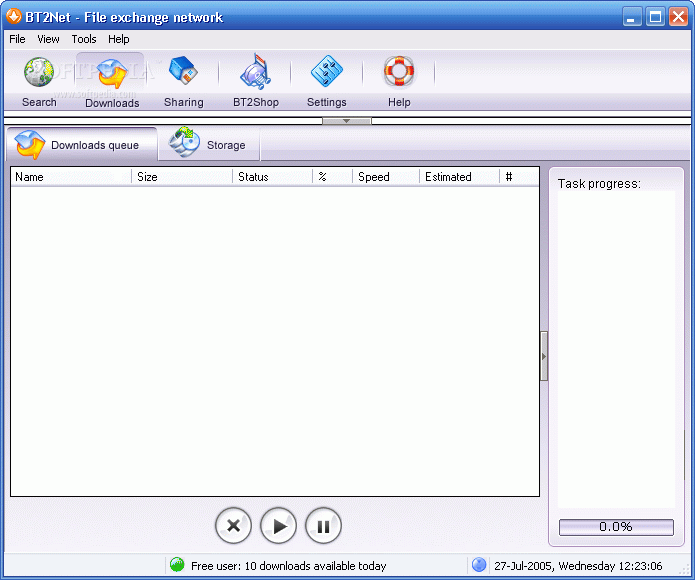Sort the list by Size column

click(x=182, y=177)
